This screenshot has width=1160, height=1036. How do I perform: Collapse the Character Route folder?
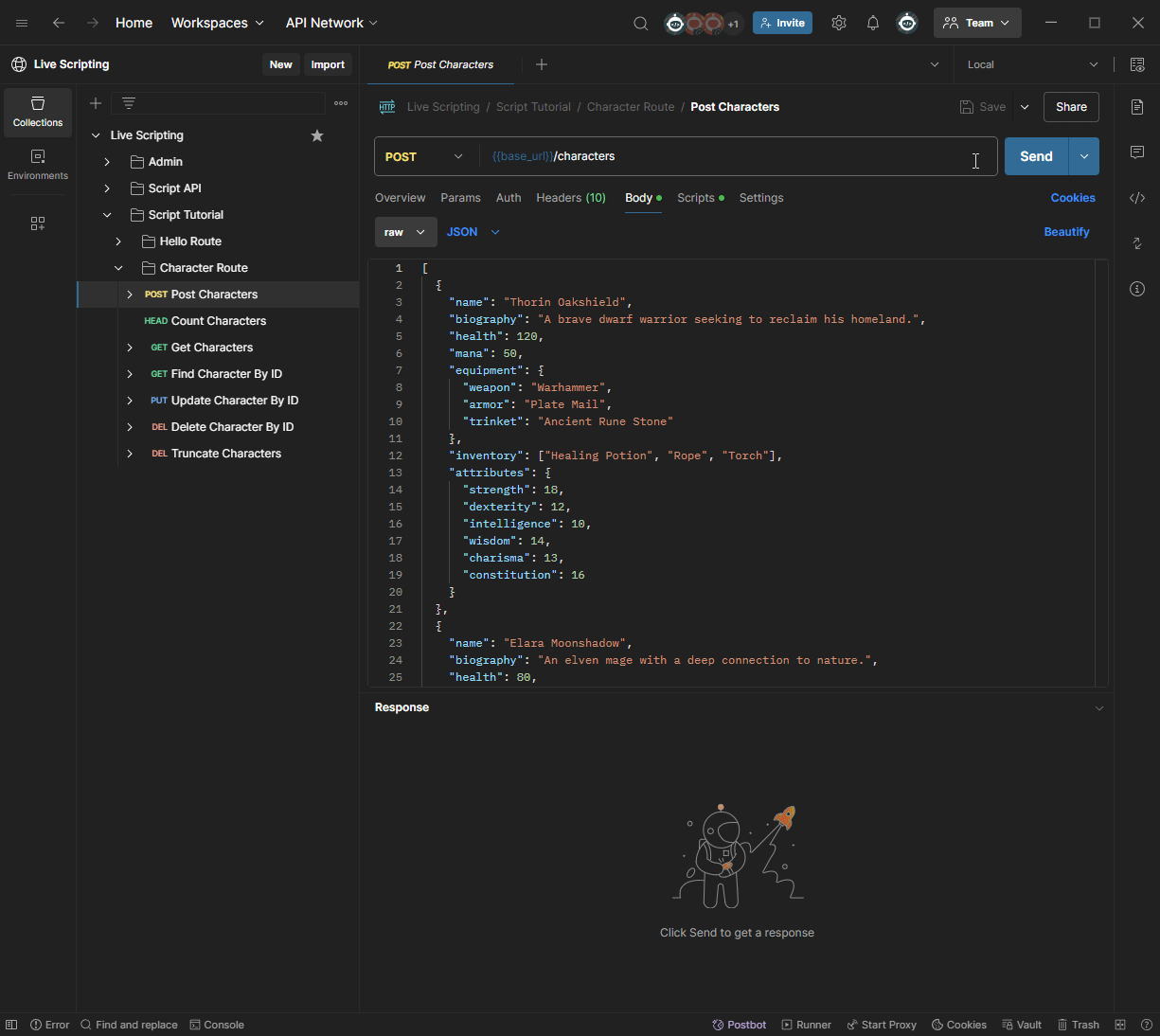tap(118, 268)
